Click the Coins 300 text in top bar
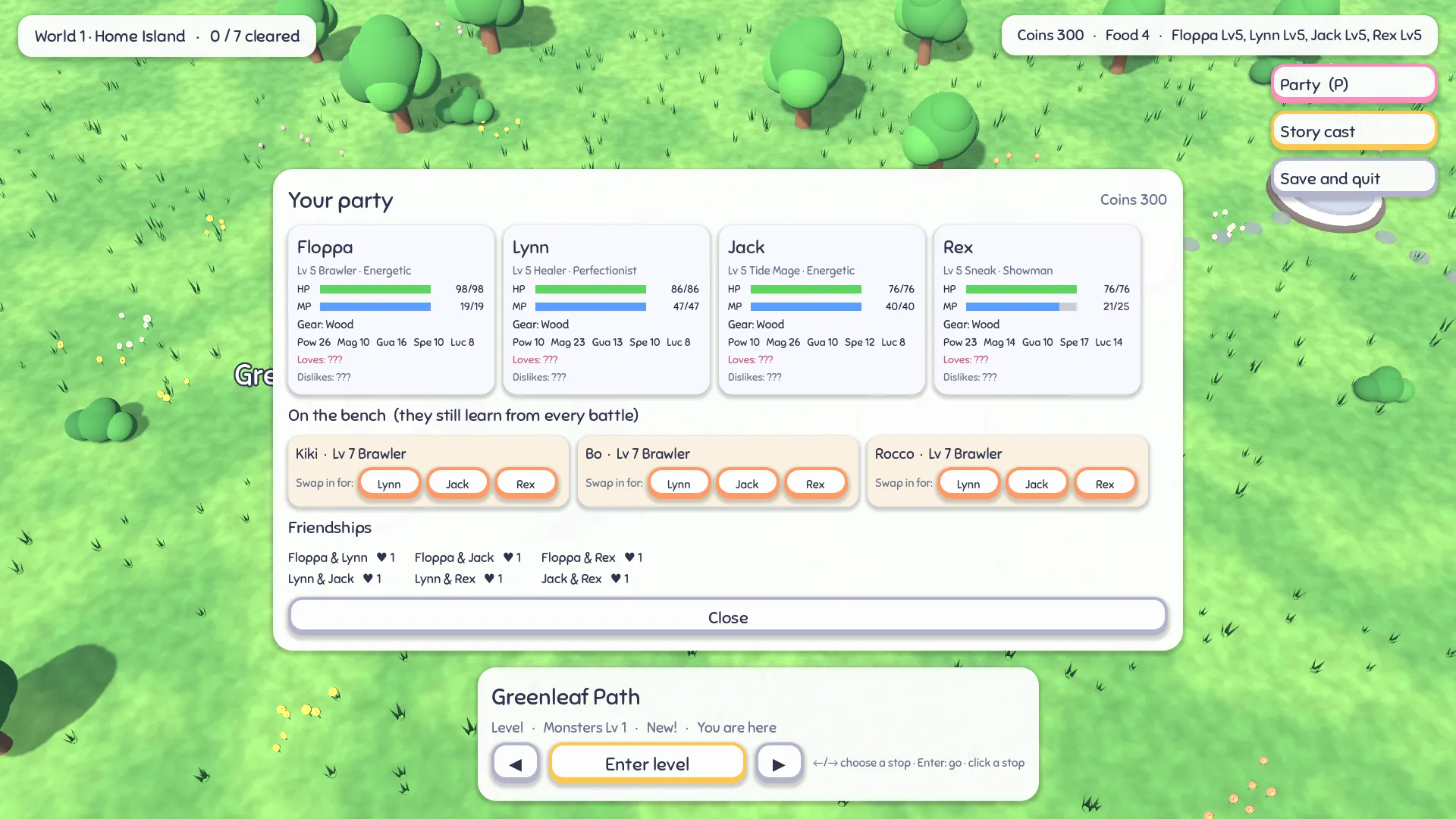Viewport: 1456px width, 819px height. tap(1050, 35)
